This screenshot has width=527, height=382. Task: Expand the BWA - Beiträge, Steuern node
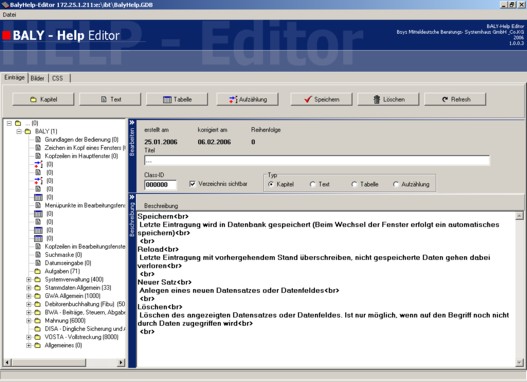click(x=29, y=312)
